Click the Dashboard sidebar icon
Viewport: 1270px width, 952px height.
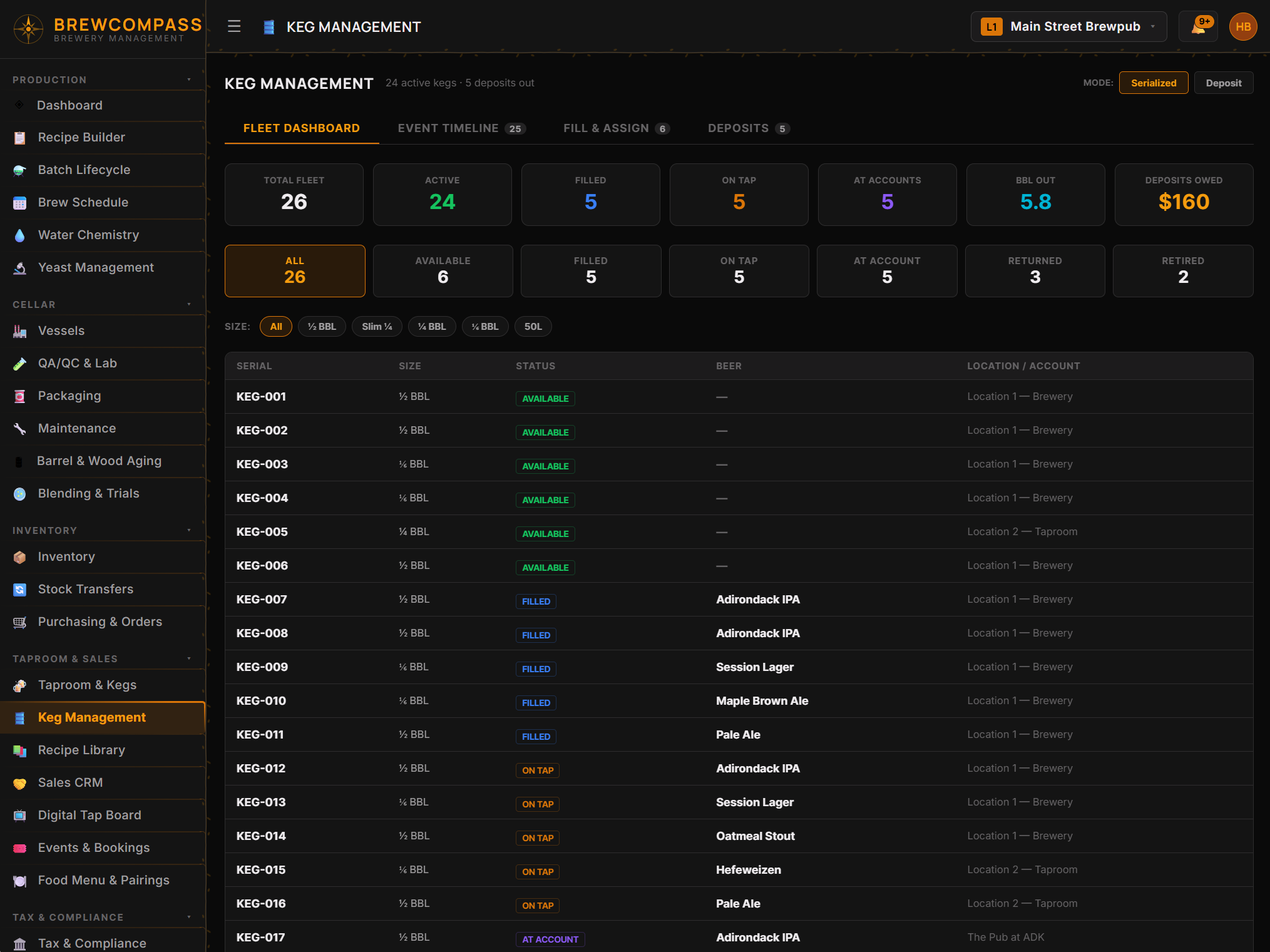[19, 105]
